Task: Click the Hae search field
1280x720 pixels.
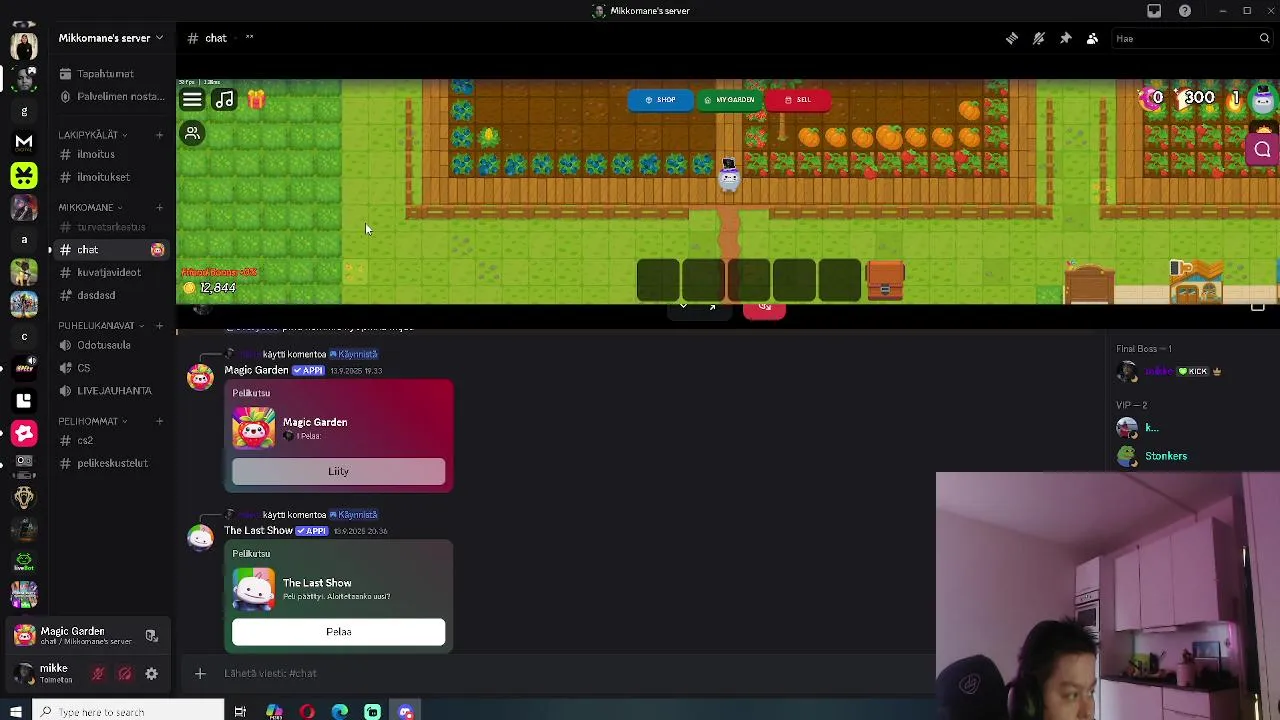Action: pyautogui.click(x=1192, y=38)
